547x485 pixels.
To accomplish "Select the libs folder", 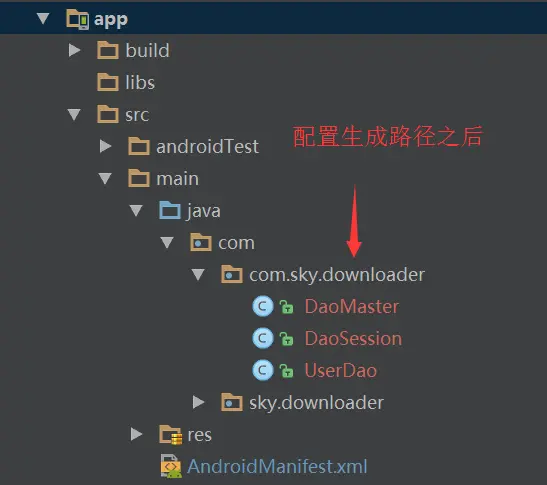I will tap(140, 82).
